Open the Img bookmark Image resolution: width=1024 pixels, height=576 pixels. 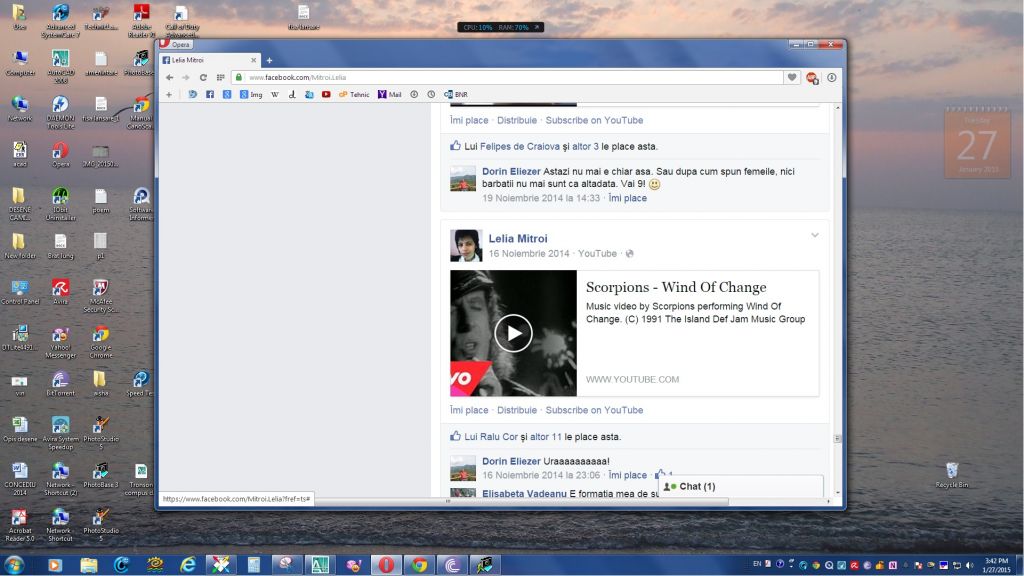click(251, 95)
